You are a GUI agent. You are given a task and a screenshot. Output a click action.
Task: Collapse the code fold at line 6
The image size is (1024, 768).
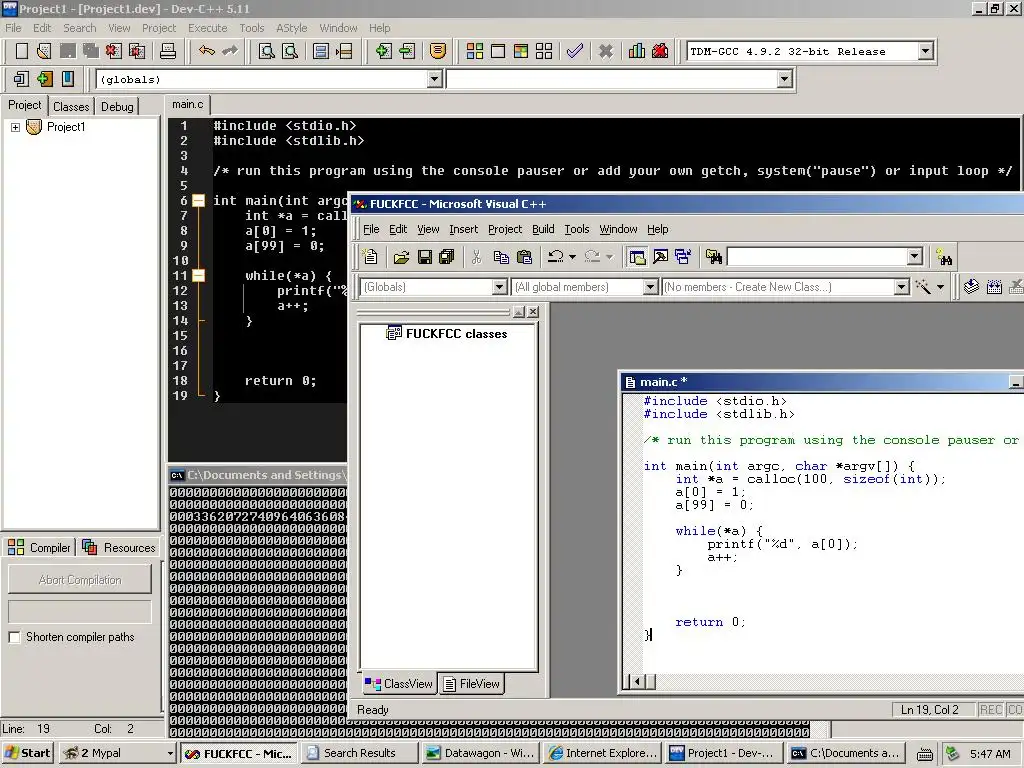pos(199,201)
